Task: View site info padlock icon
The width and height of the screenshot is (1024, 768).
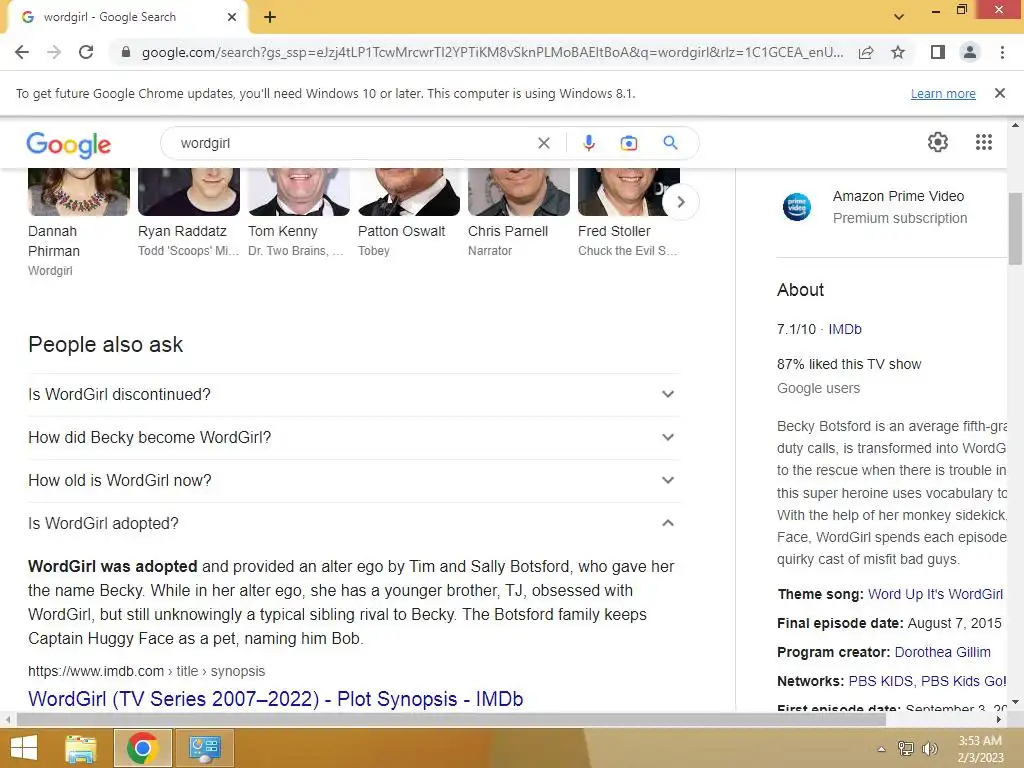Action: (126, 52)
